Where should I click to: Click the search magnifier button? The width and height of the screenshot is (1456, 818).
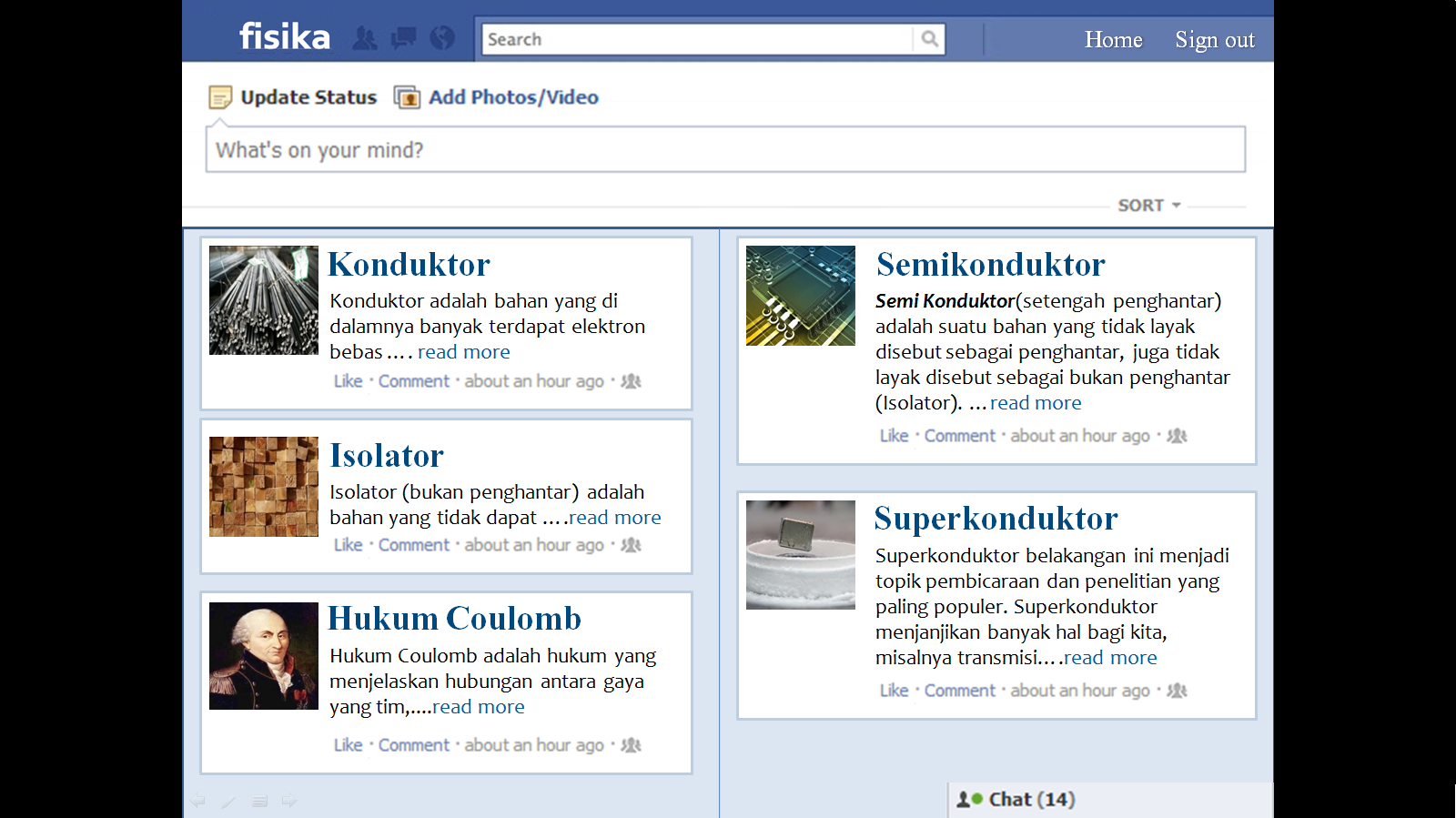click(929, 39)
